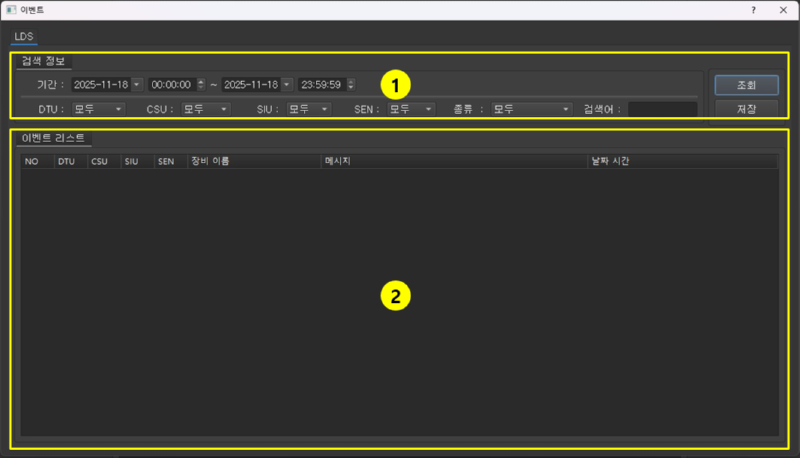Sort by the CSU column header
Screen dimensions: 800x458
(x=104, y=161)
